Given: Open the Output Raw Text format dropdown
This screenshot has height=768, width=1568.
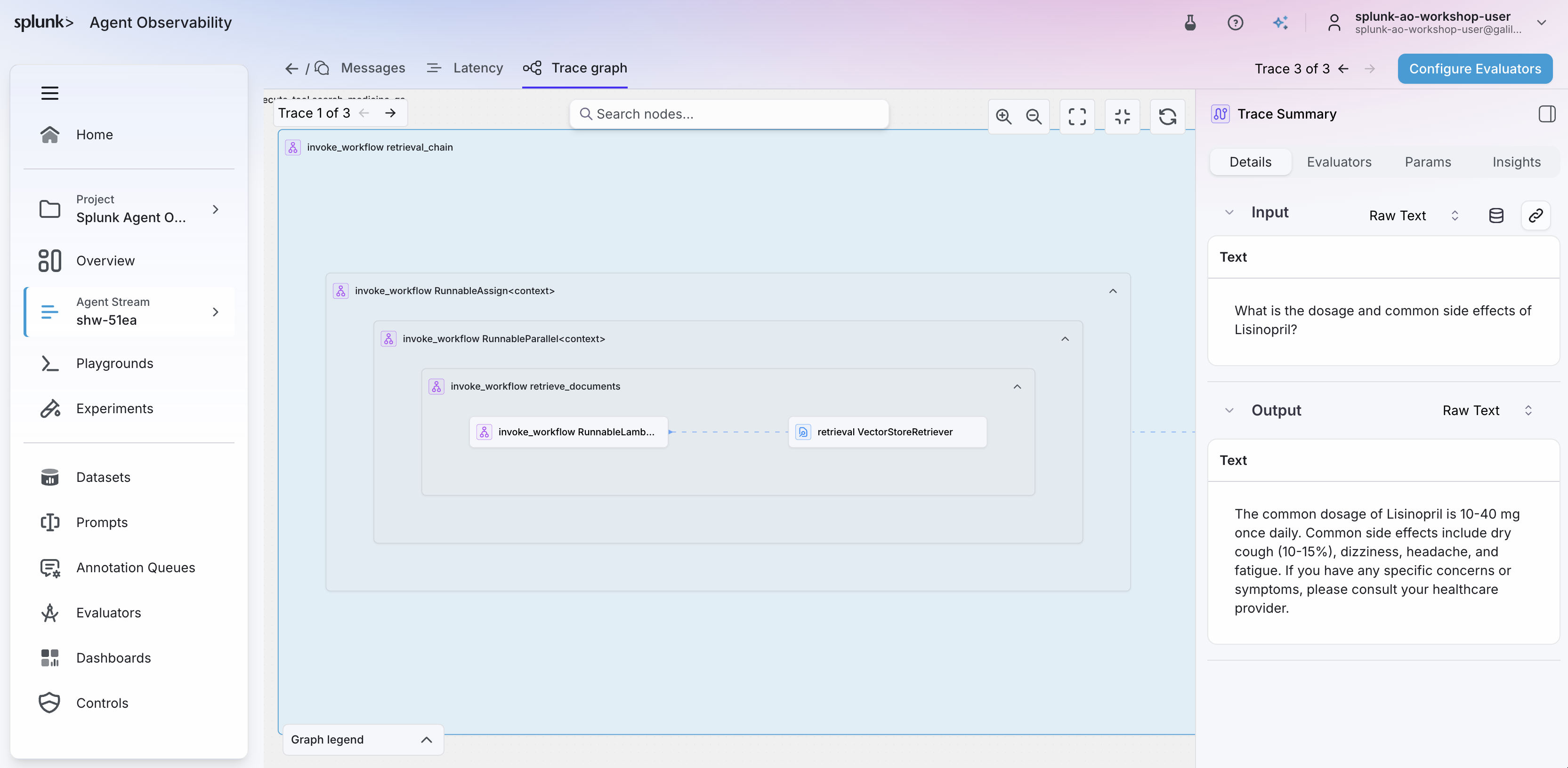Looking at the screenshot, I should (1487, 410).
